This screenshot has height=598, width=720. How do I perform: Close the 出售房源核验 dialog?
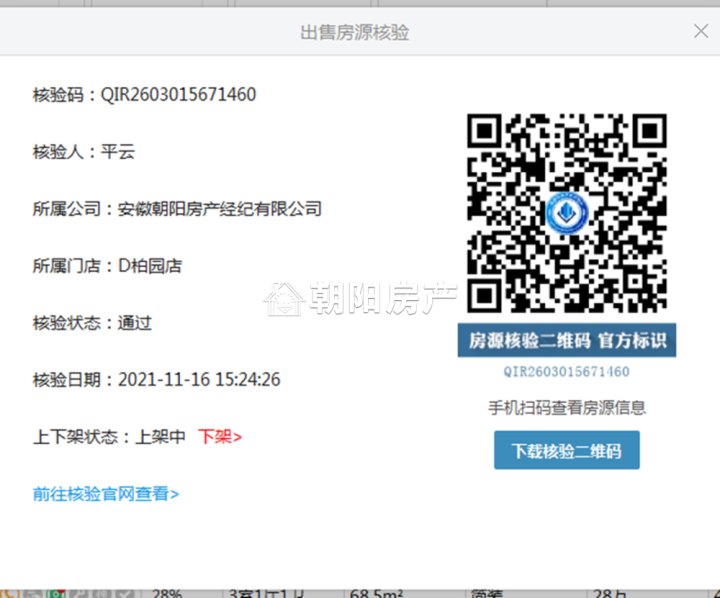coord(701,31)
